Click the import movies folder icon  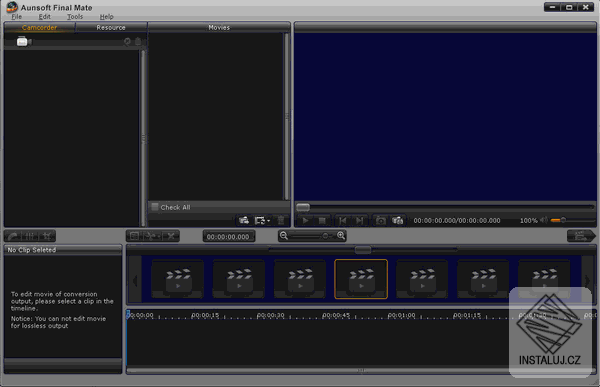pyautogui.click(x=244, y=220)
